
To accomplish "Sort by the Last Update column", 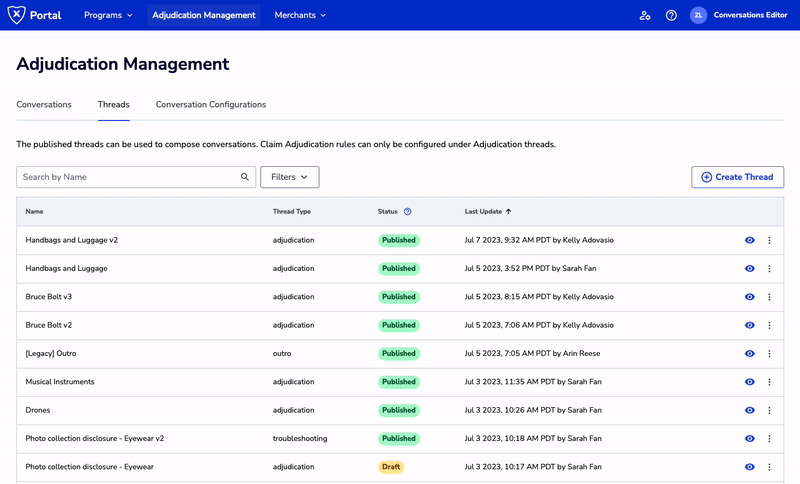I will point(488,212).
